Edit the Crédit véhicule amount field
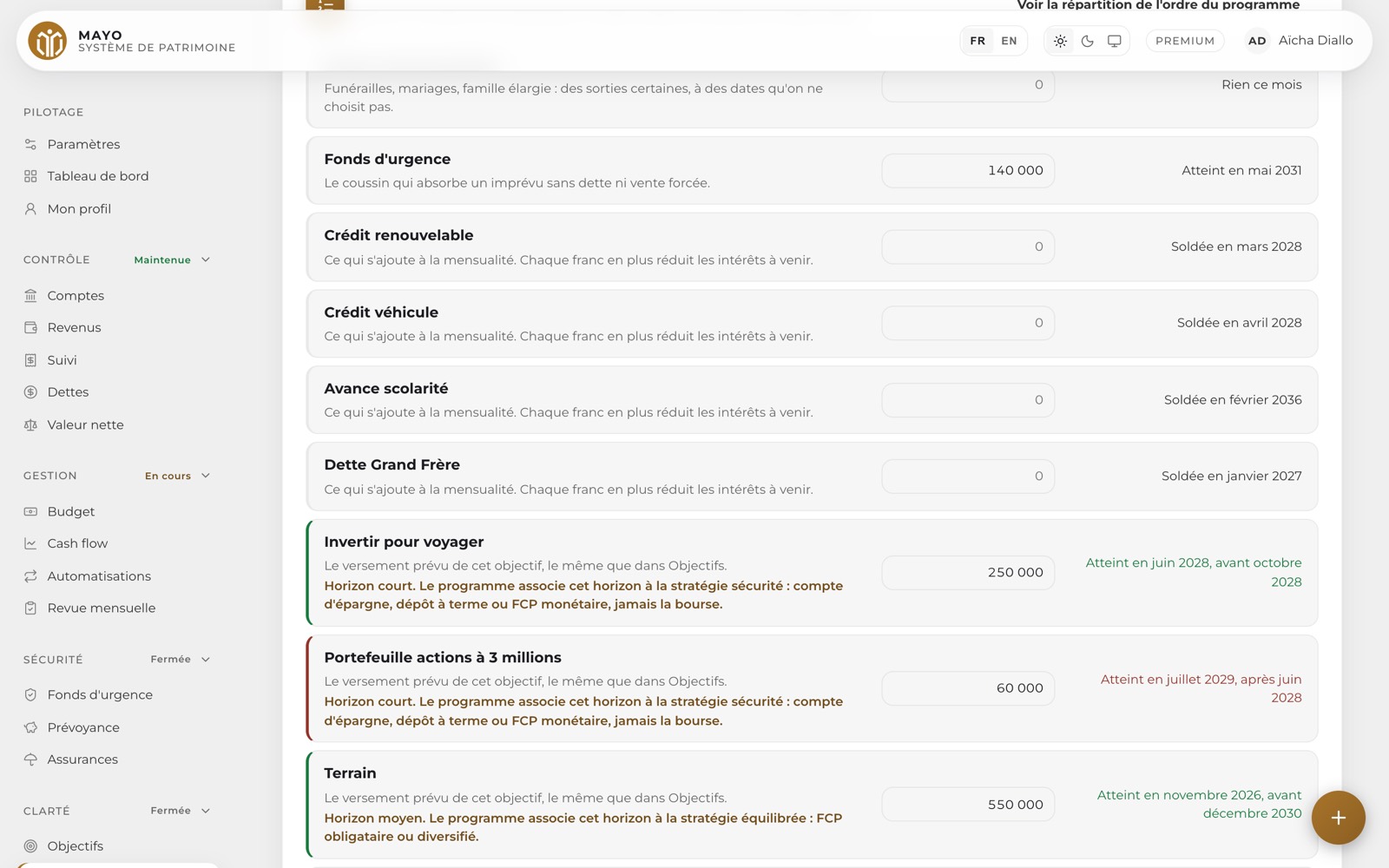Viewport: 1389px width, 868px height. click(x=968, y=323)
